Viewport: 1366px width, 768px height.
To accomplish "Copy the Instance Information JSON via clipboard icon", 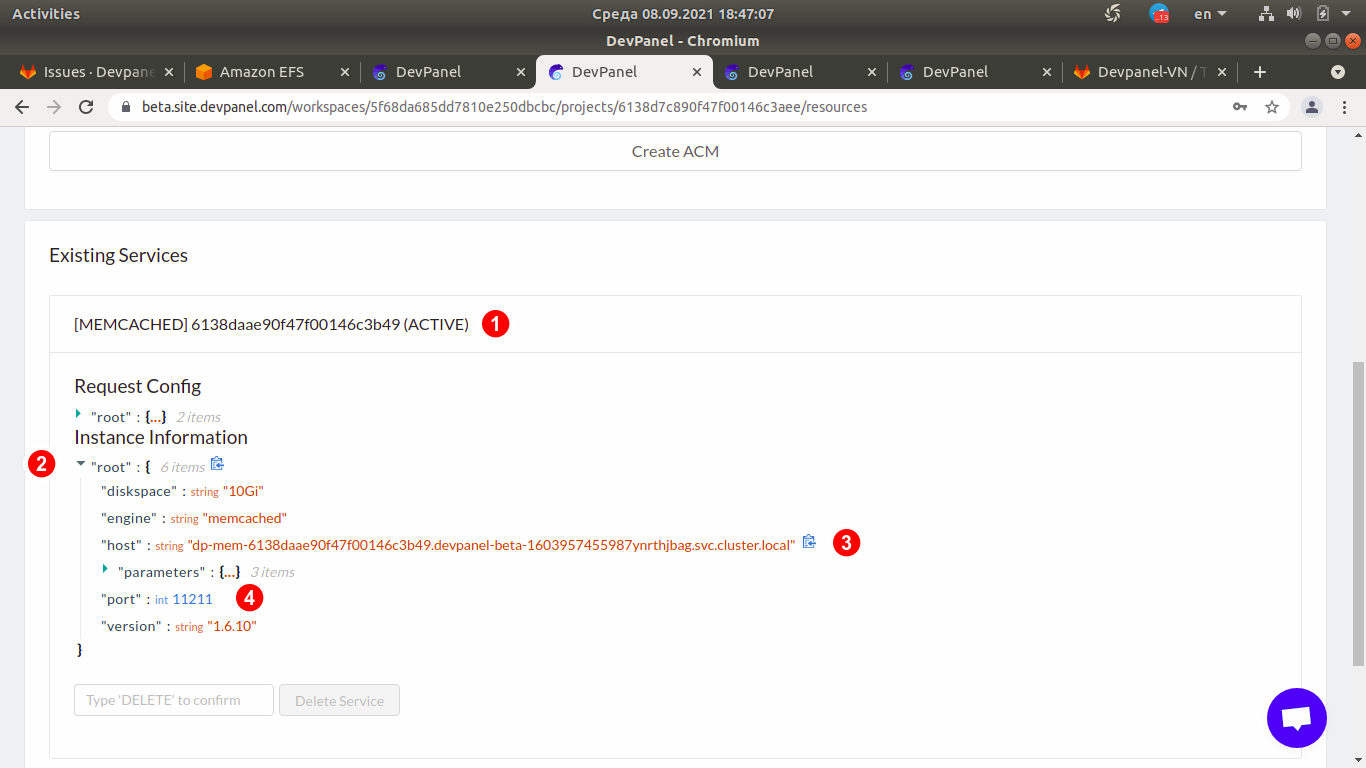I will click(x=217, y=464).
